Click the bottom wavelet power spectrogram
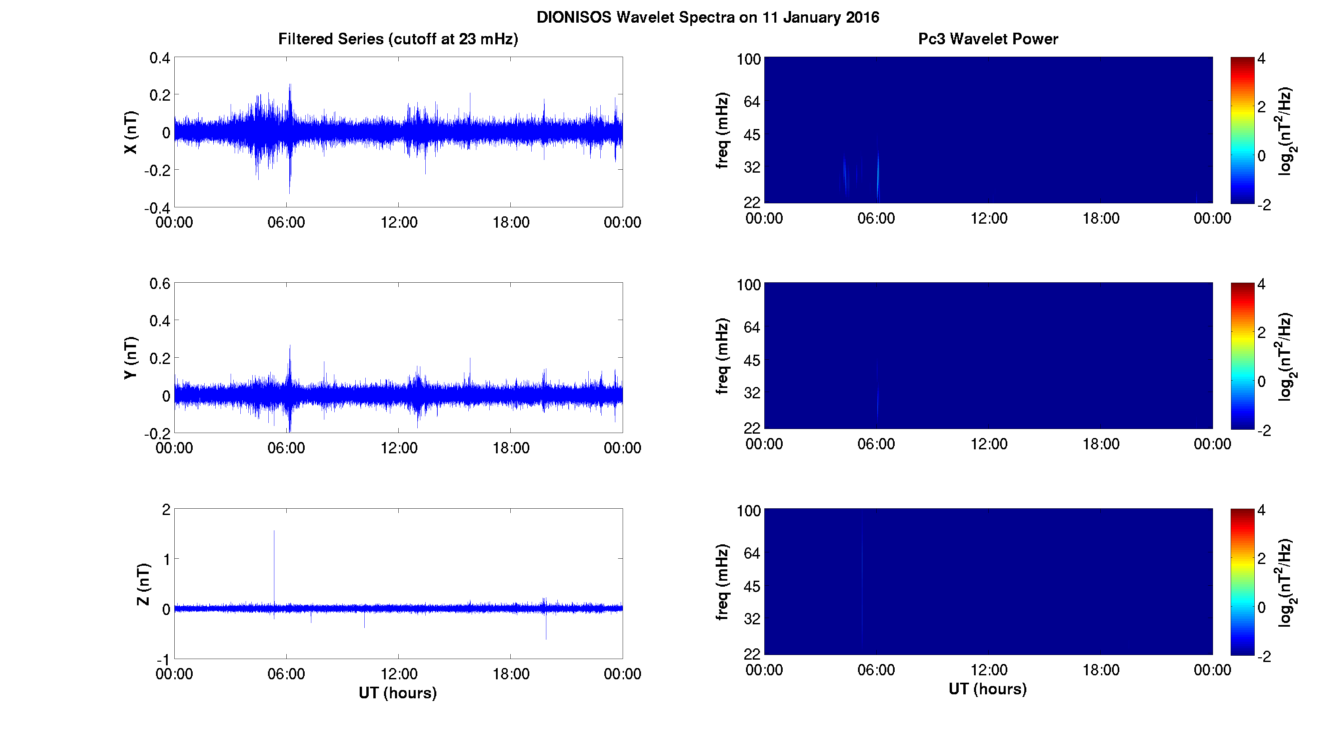Image resolution: width=1339 pixels, height=754 pixels. (x=988, y=582)
